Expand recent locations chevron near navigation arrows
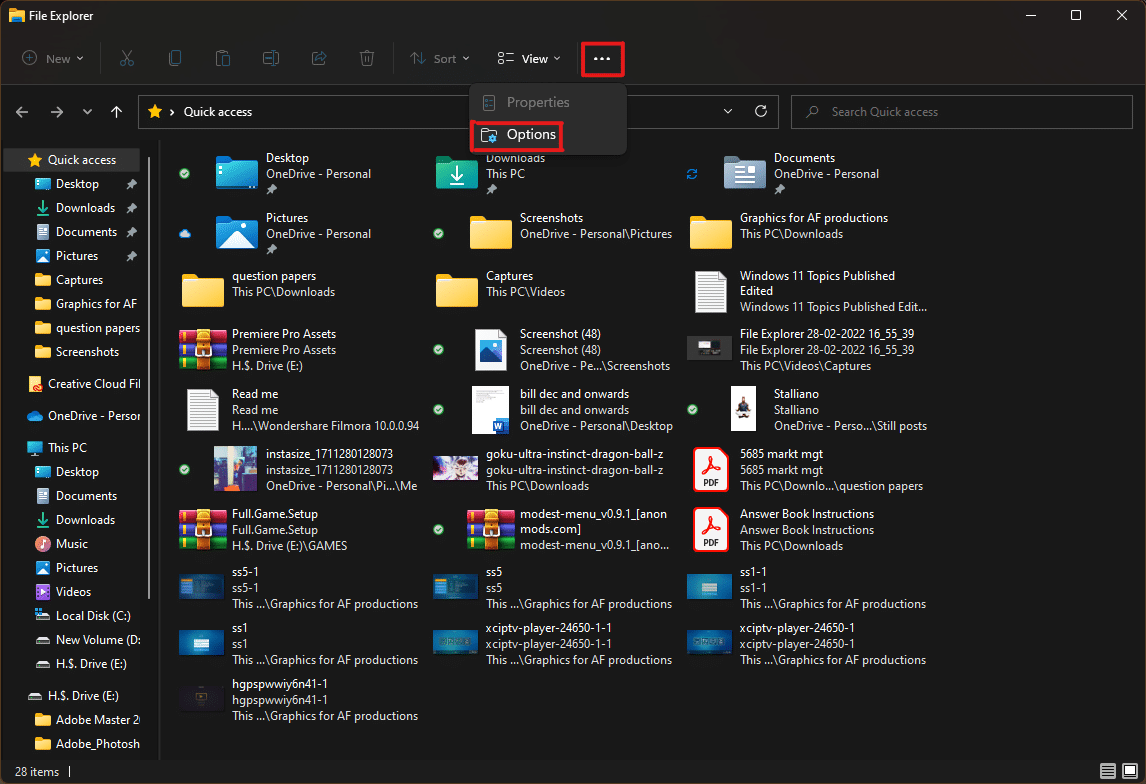Image resolution: width=1146 pixels, height=784 pixels. point(87,112)
